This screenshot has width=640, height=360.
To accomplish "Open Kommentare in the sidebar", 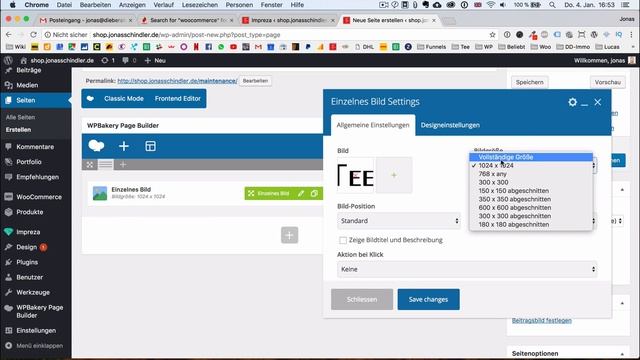I will click(x=36, y=147).
